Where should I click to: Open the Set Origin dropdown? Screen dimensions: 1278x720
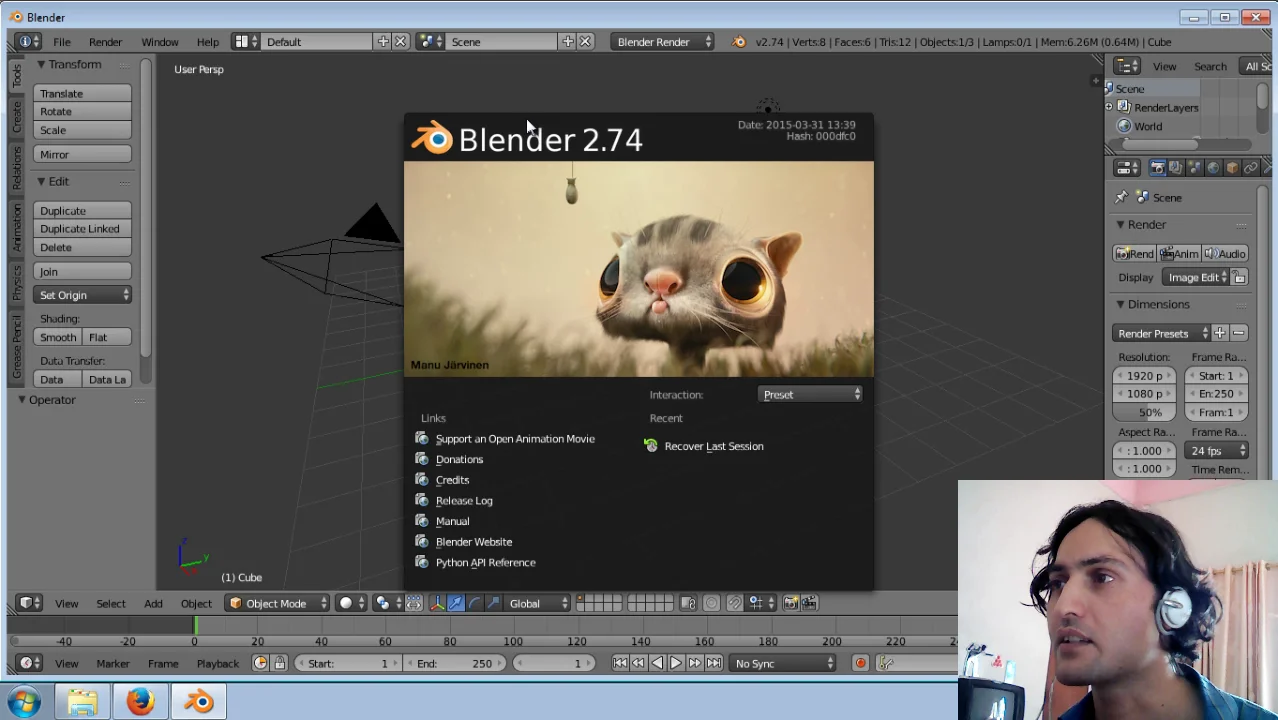(x=83, y=295)
